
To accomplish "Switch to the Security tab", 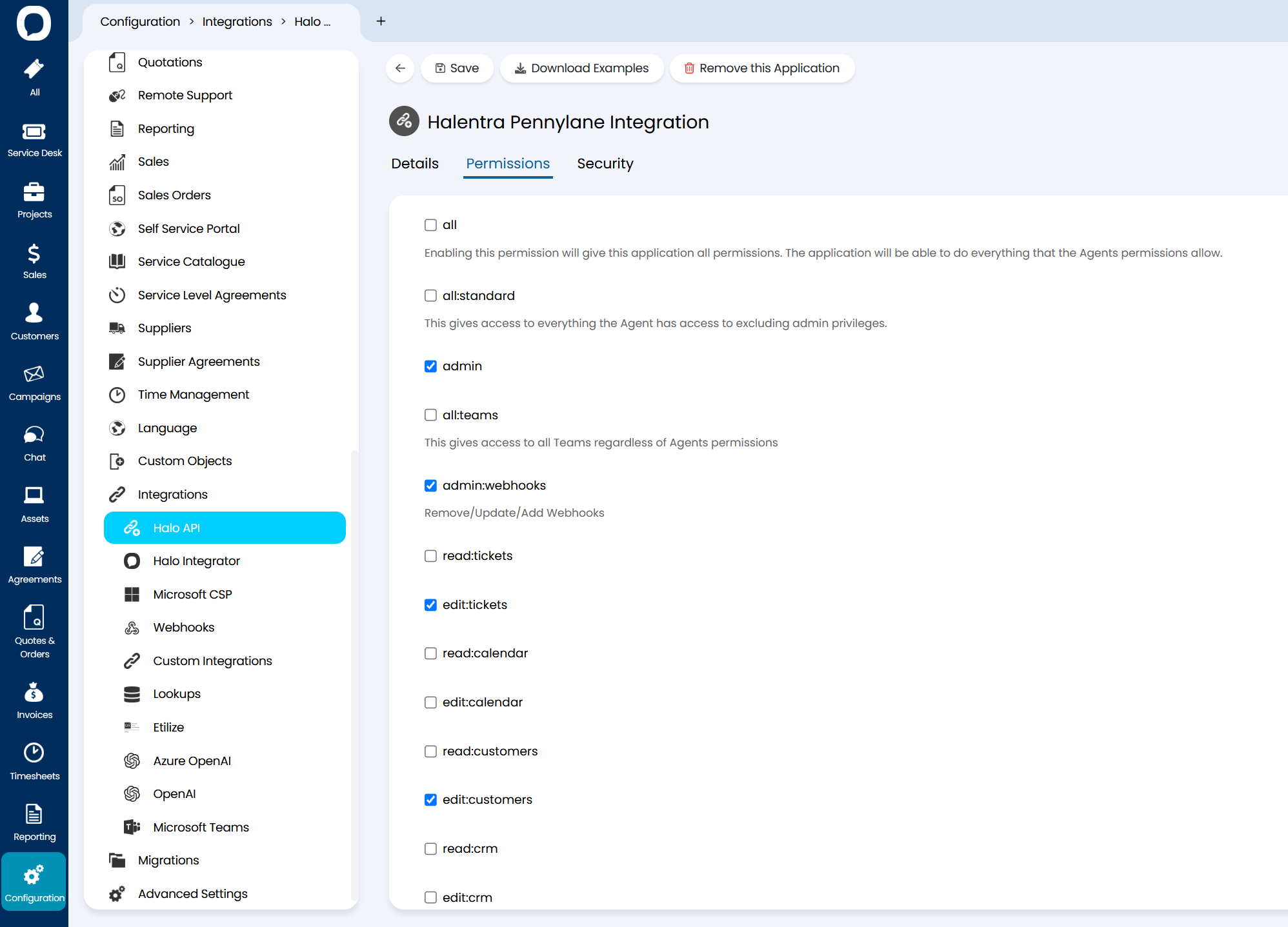I will [605, 164].
